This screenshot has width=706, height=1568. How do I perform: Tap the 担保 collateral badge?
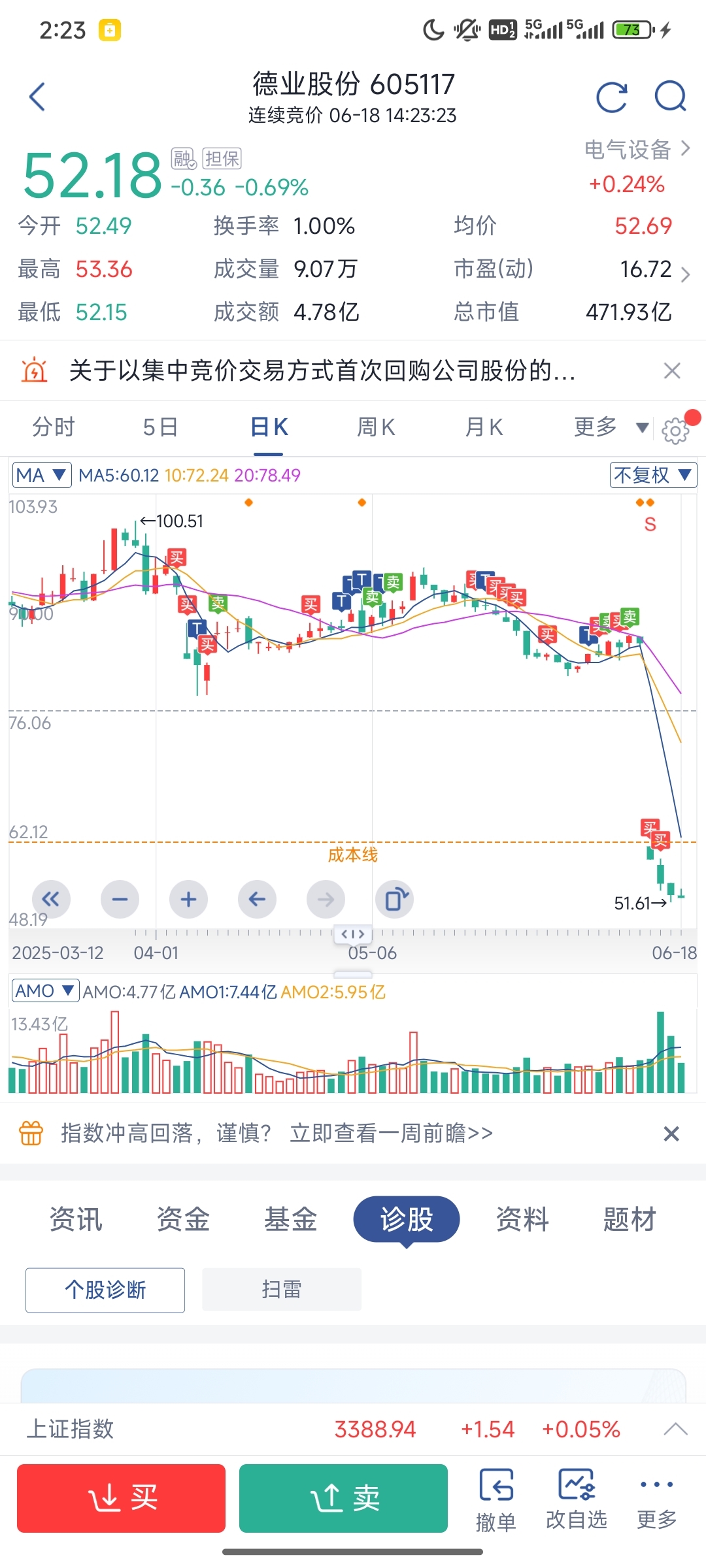click(x=222, y=159)
